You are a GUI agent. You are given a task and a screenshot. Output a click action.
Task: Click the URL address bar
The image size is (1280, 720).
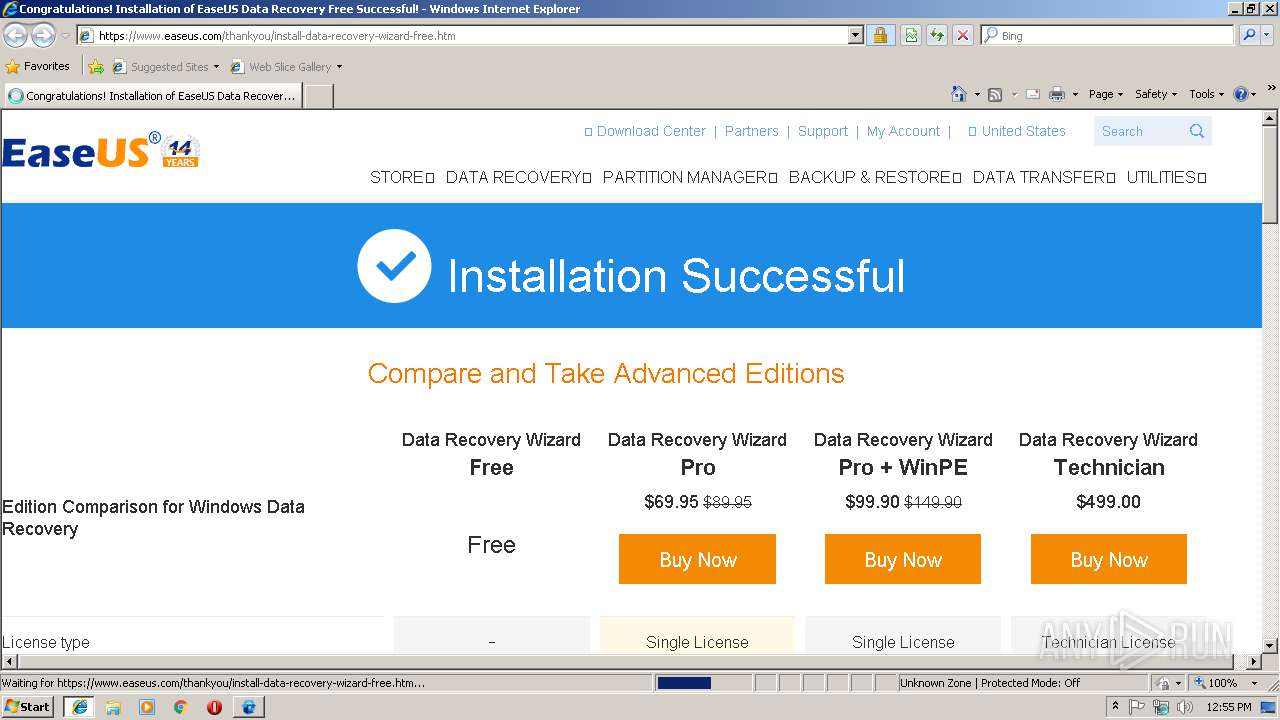pos(472,35)
